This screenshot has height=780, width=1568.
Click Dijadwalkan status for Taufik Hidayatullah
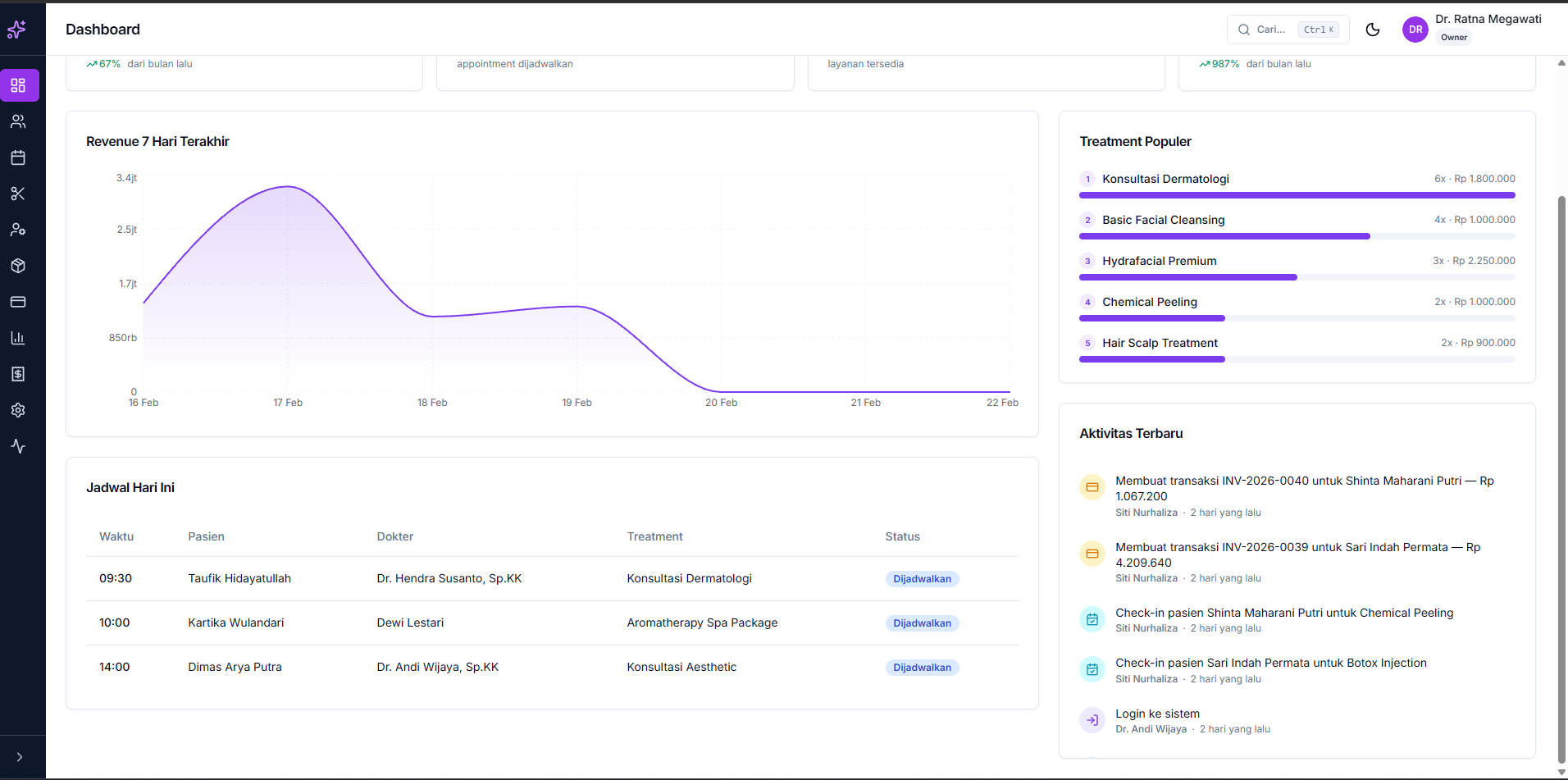click(922, 579)
